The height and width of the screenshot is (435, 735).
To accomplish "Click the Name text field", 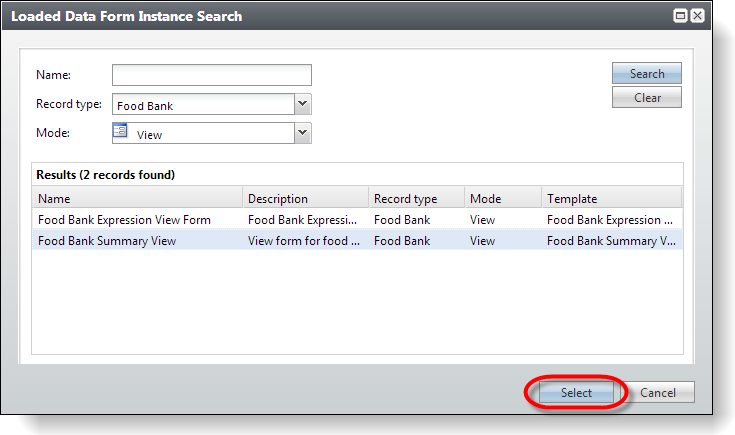I will tap(212, 75).
